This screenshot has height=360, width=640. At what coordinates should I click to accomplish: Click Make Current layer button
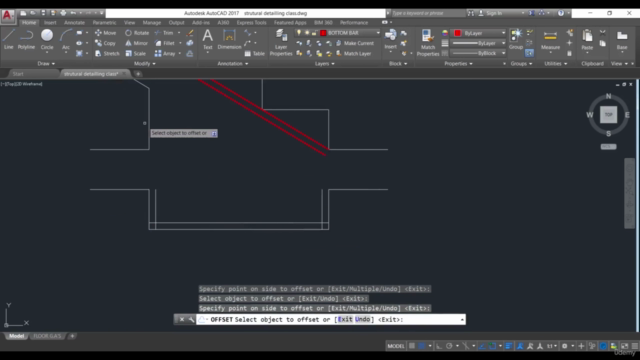pyautogui.click(x=355, y=43)
